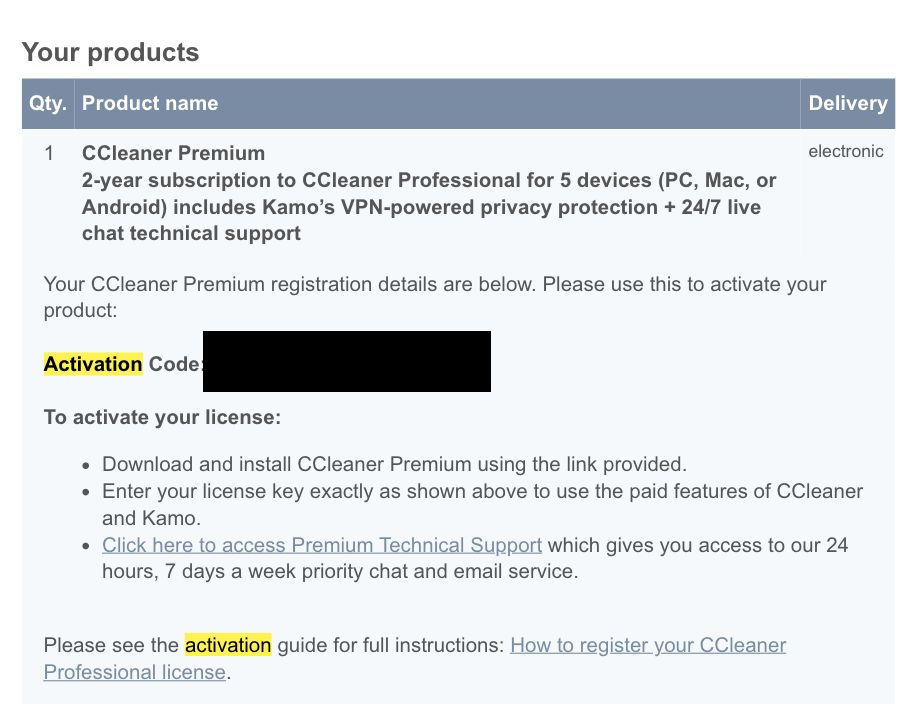This screenshot has width=922, height=704.
Task: Click the bold CCleaner Premium product title
Action: (x=173, y=153)
